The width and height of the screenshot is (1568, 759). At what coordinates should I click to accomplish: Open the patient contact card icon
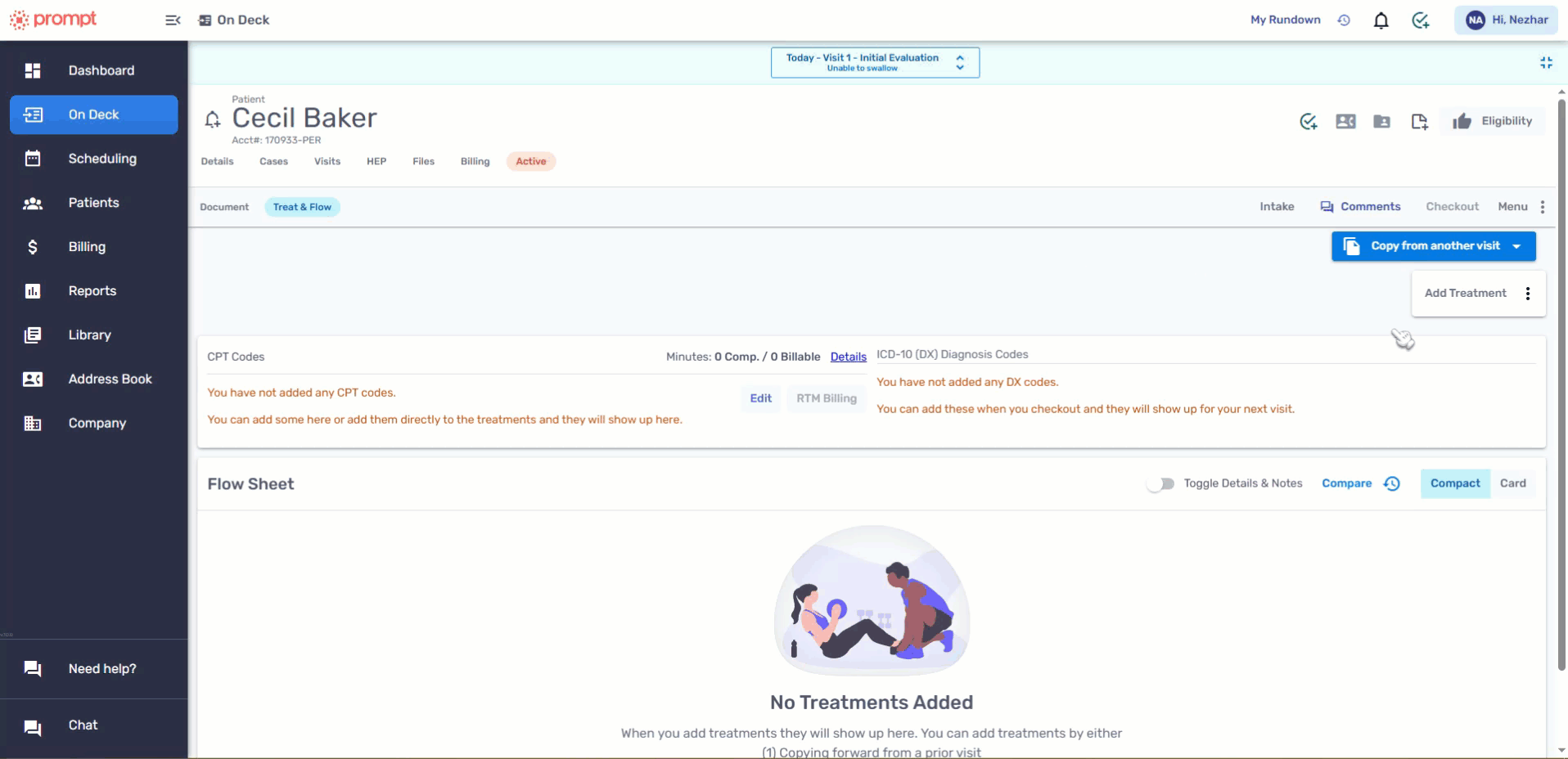click(x=1346, y=122)
